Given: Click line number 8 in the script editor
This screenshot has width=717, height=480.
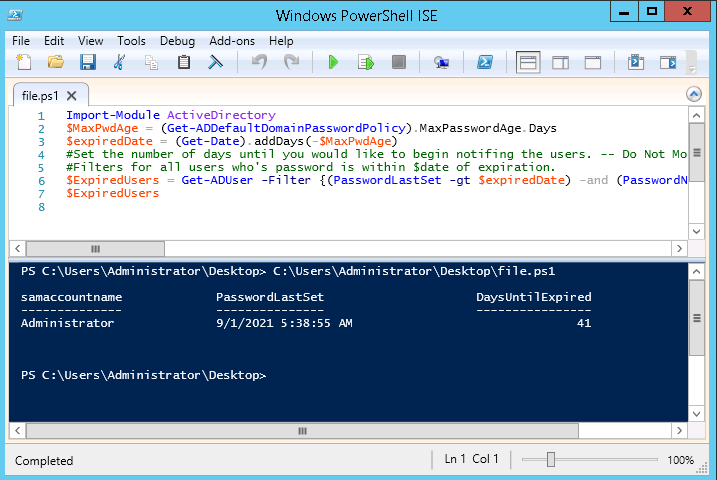Looking at the screenshot, I should click(x=42, y=207).
